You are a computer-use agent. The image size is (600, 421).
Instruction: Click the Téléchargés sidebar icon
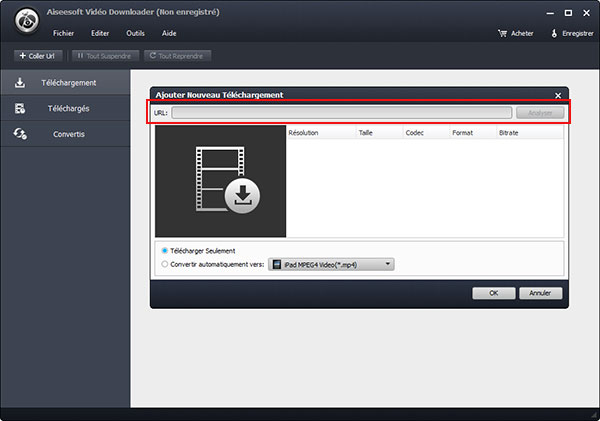coord(19,107)
